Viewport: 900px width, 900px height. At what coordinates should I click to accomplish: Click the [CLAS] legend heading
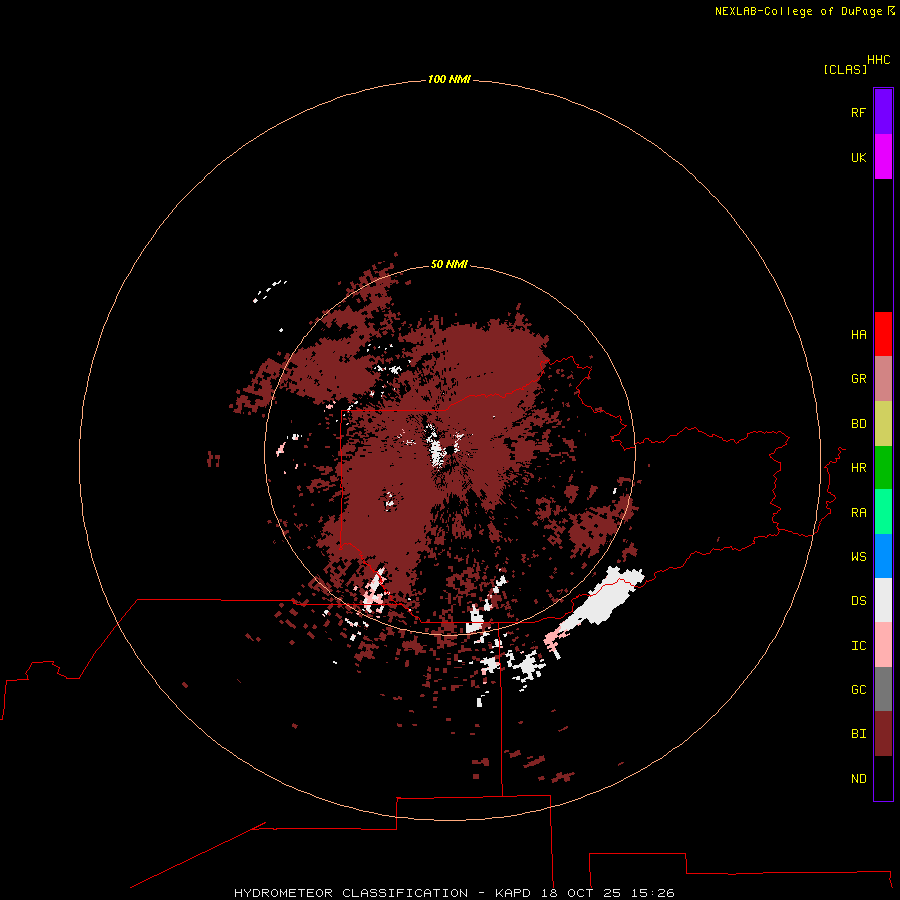point(845,70)
